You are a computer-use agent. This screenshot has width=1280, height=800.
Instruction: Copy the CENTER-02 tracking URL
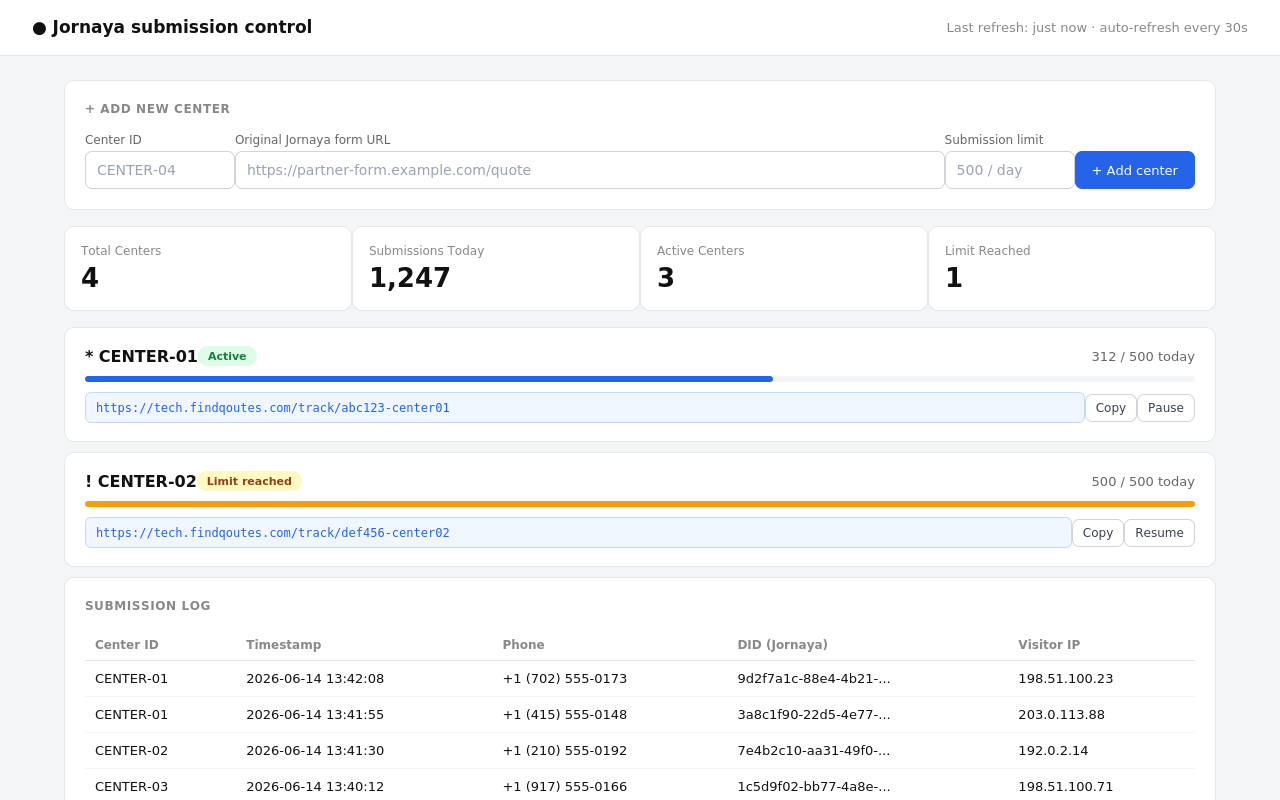coord(1098,533)
